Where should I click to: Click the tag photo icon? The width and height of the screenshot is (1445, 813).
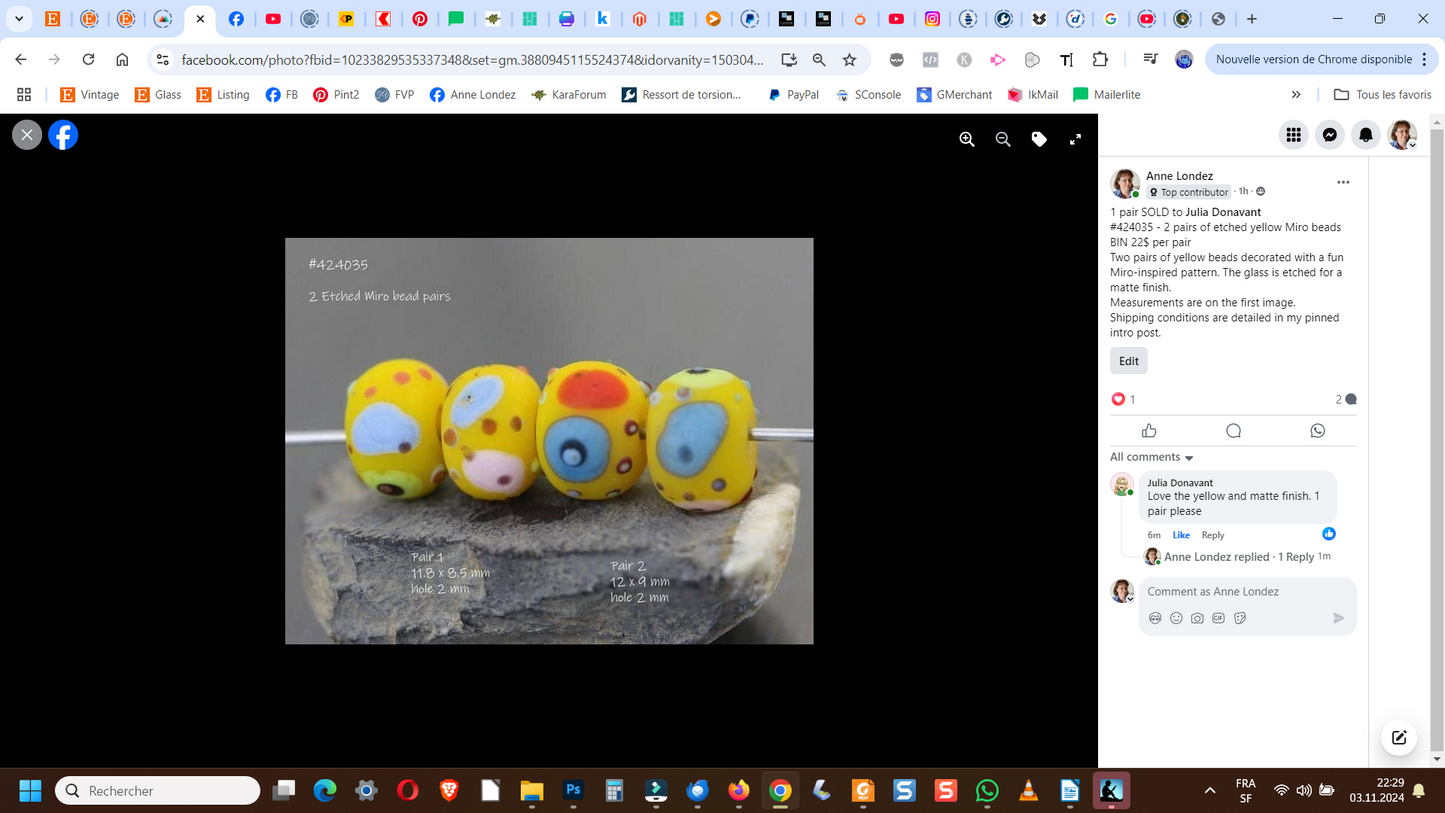(1039, 140)
